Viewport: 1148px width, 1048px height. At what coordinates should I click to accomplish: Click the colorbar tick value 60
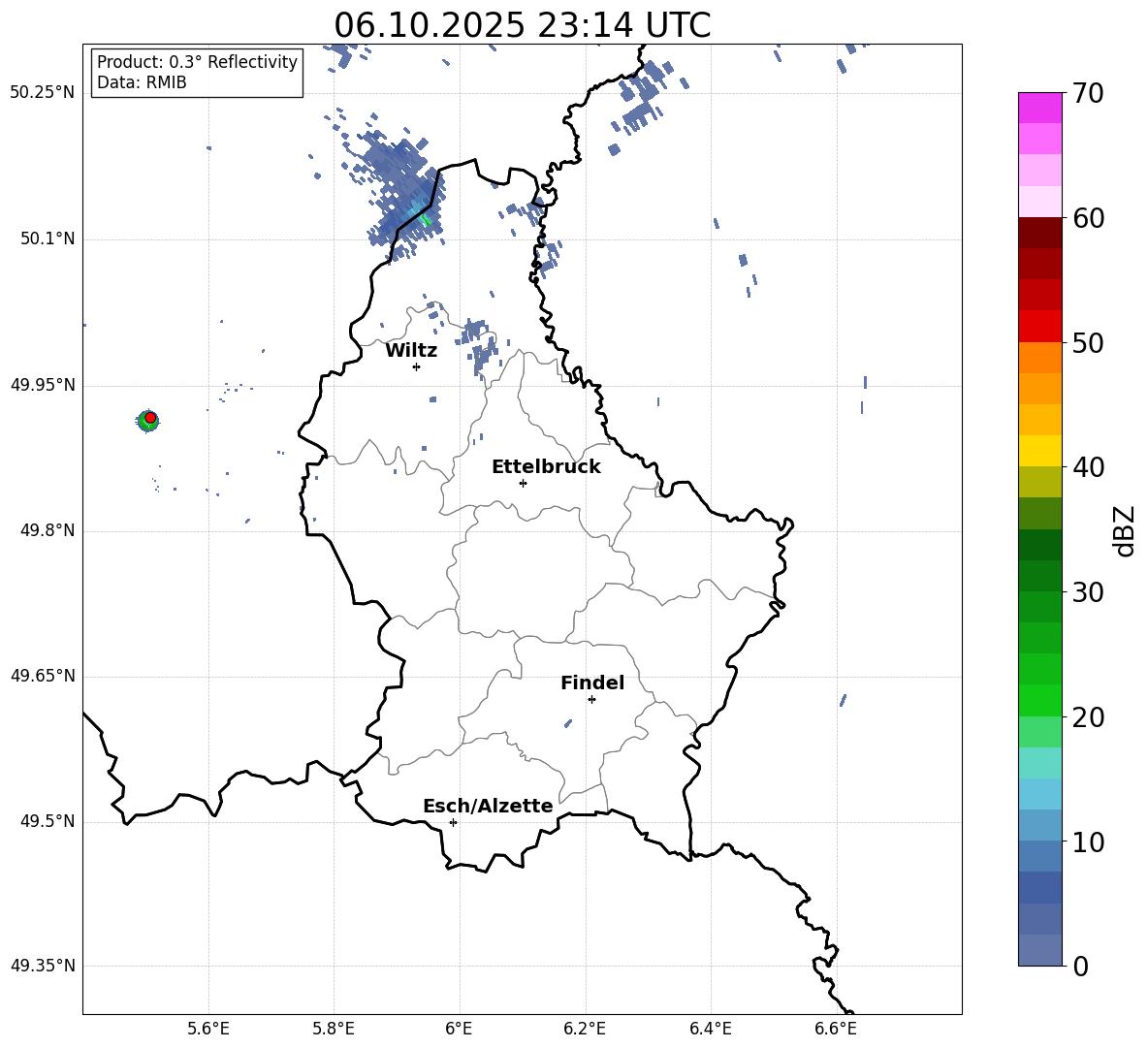1088,218
